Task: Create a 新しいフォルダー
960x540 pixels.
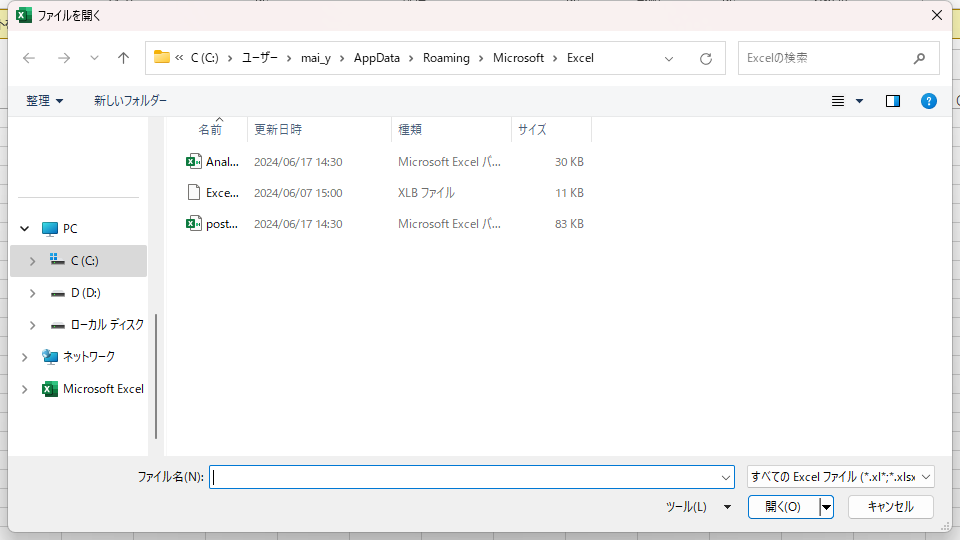Action: click(x=130, y=100)
